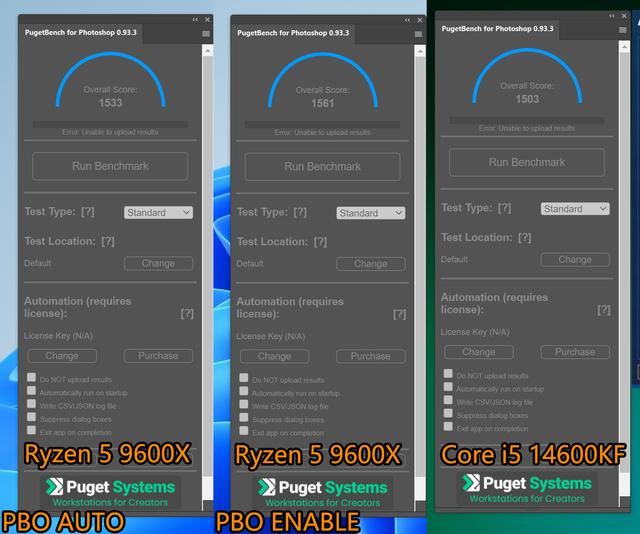The width and height of the screenshot is (640, 534).
Task: Click Test Location Change button in right panel
Action: tap(575, 259)
